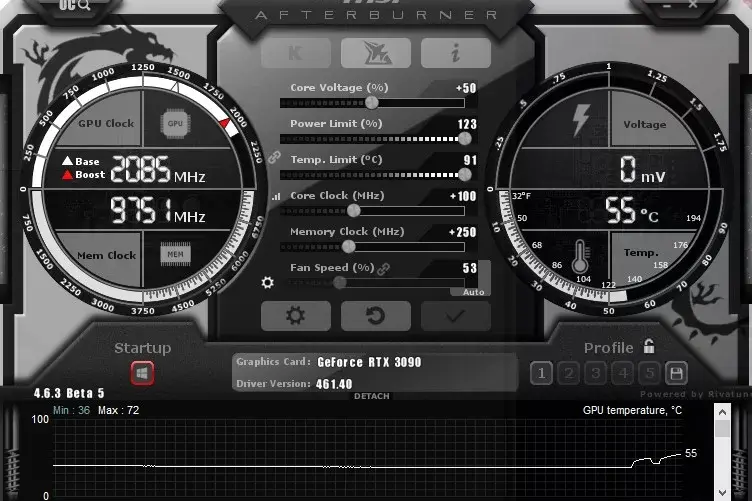Click the DETACH monitor button

tap(372, 396)
